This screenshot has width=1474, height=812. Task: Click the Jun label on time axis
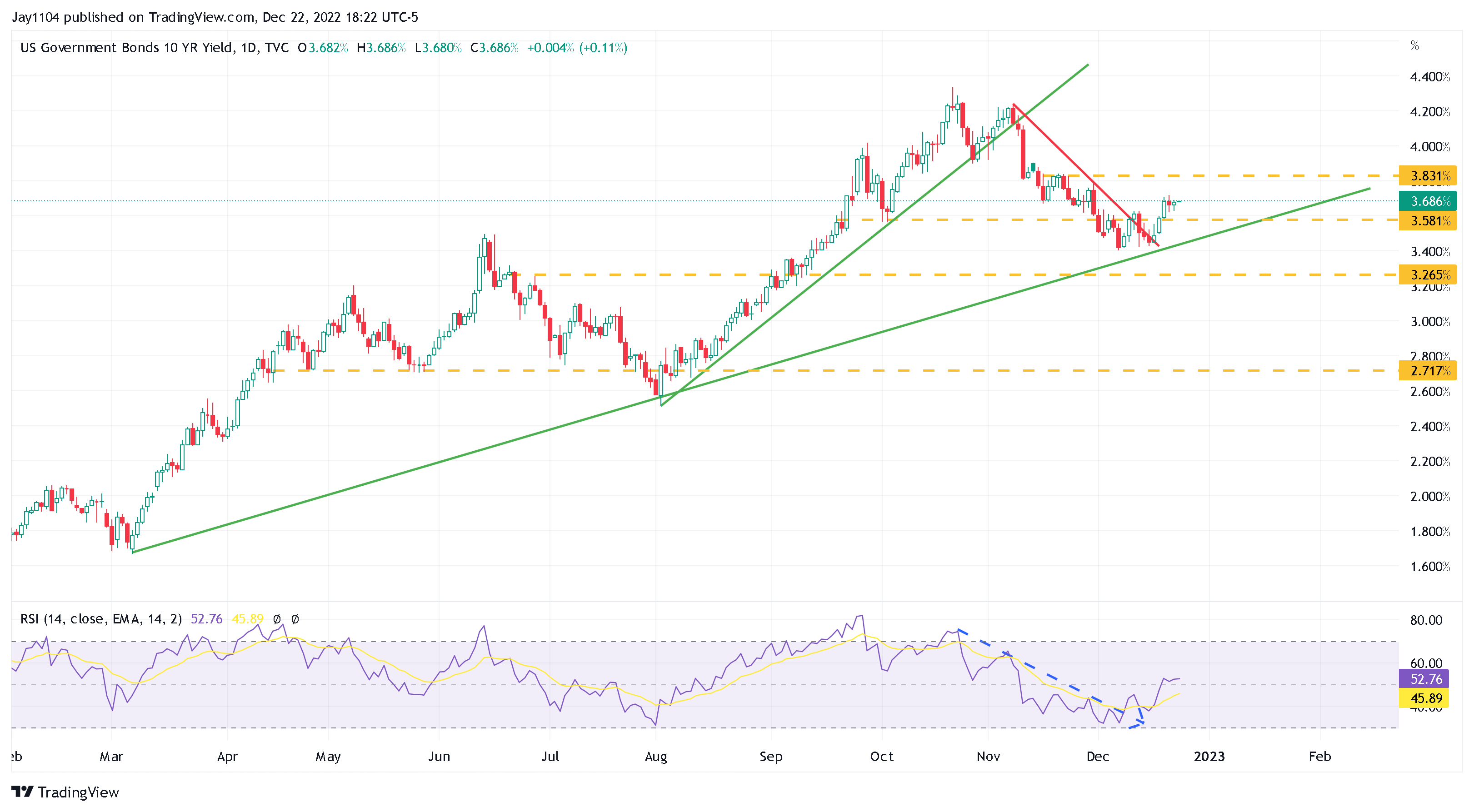439,757
